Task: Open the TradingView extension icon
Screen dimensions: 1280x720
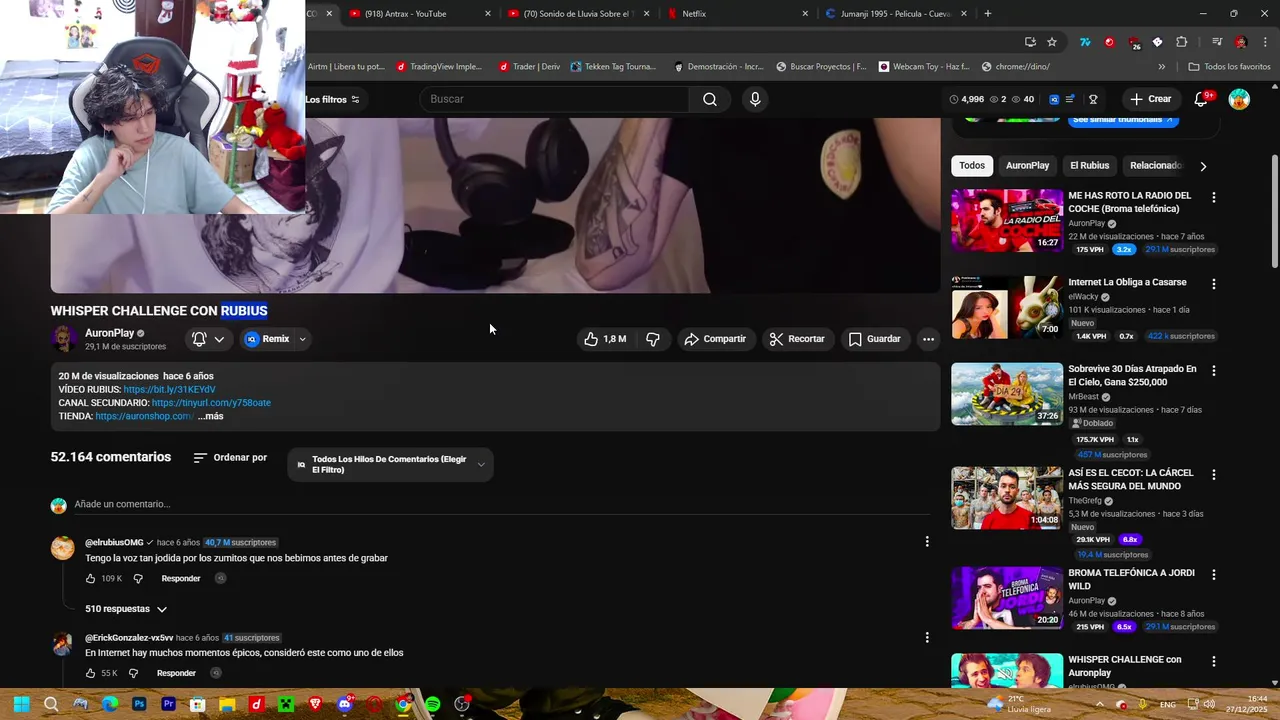Action: click(x=1085, y=42)
